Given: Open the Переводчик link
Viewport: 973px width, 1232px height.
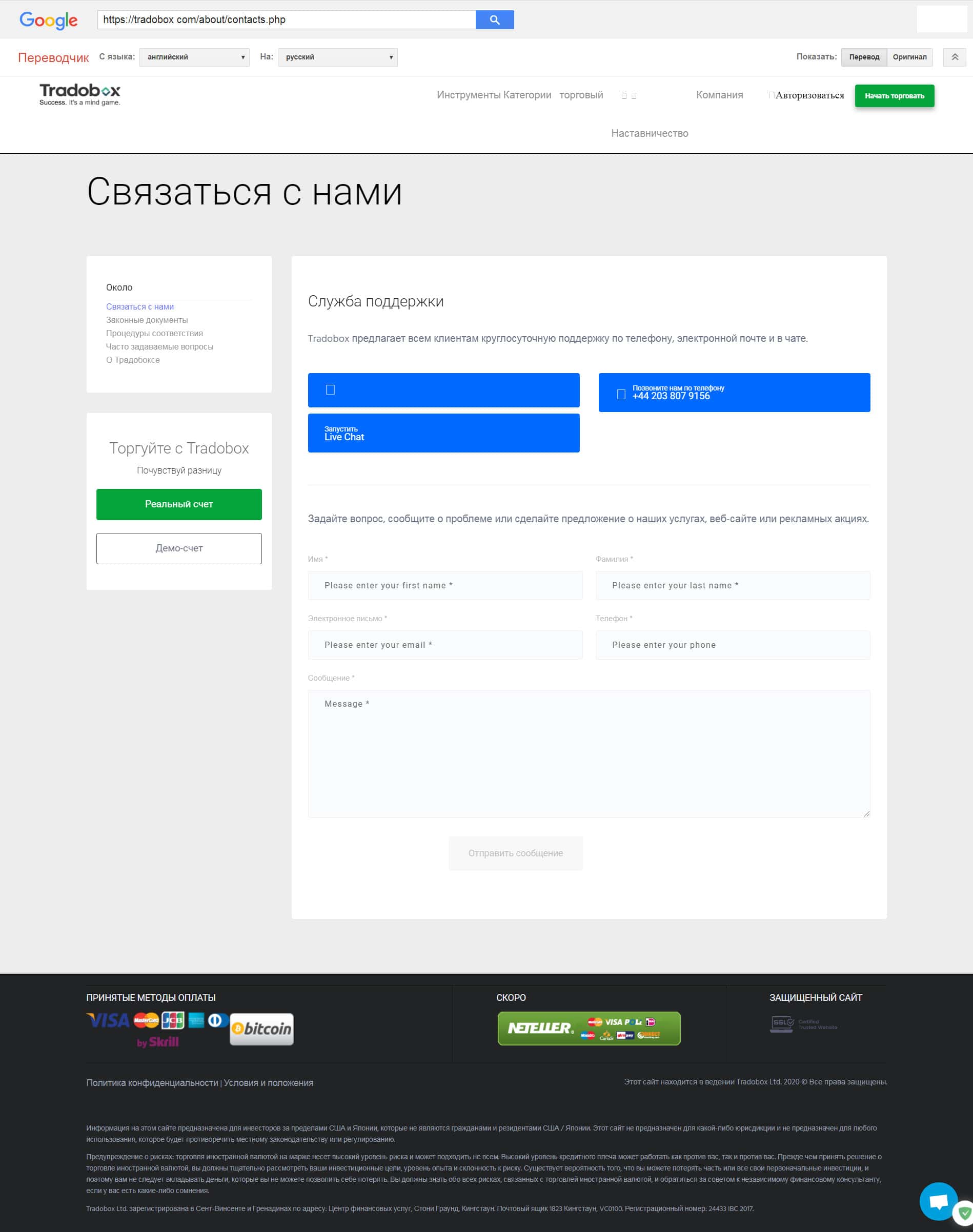Looking at the screenshot, I should (x=53, y=57).
